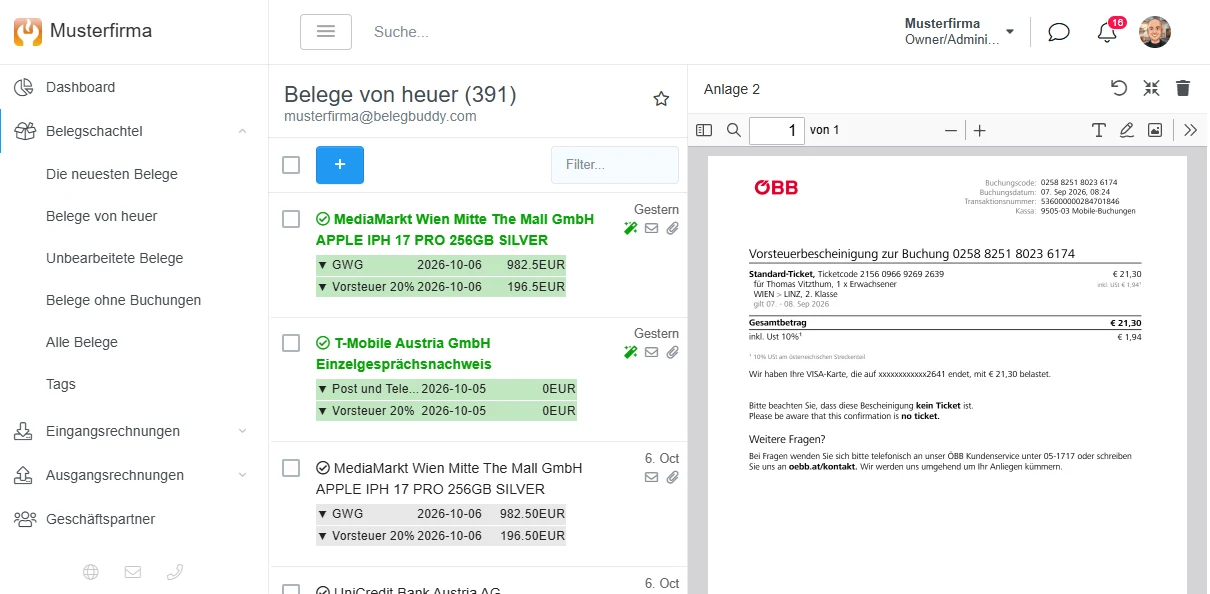Check the T-Mobile Austria receipt checkbox
Viewport: 1210px width, 594px height.
291,343
